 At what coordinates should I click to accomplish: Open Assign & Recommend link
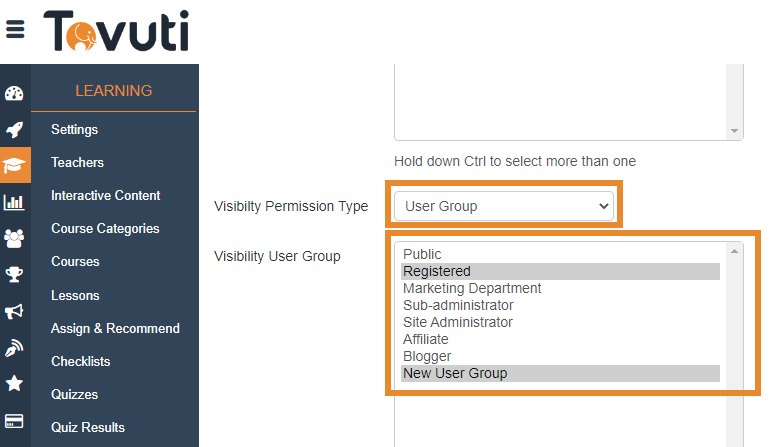point(115,328)
